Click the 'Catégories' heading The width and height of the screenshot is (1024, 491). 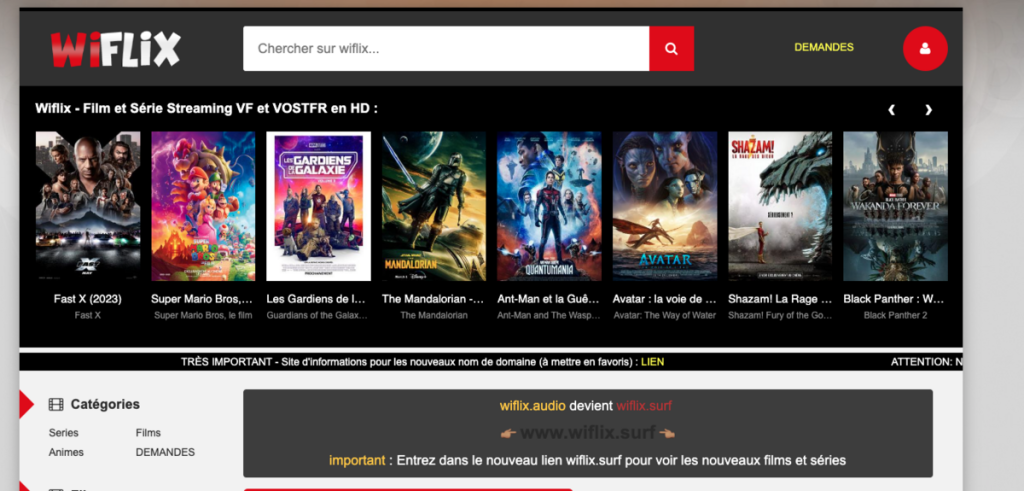click(105, 405)
